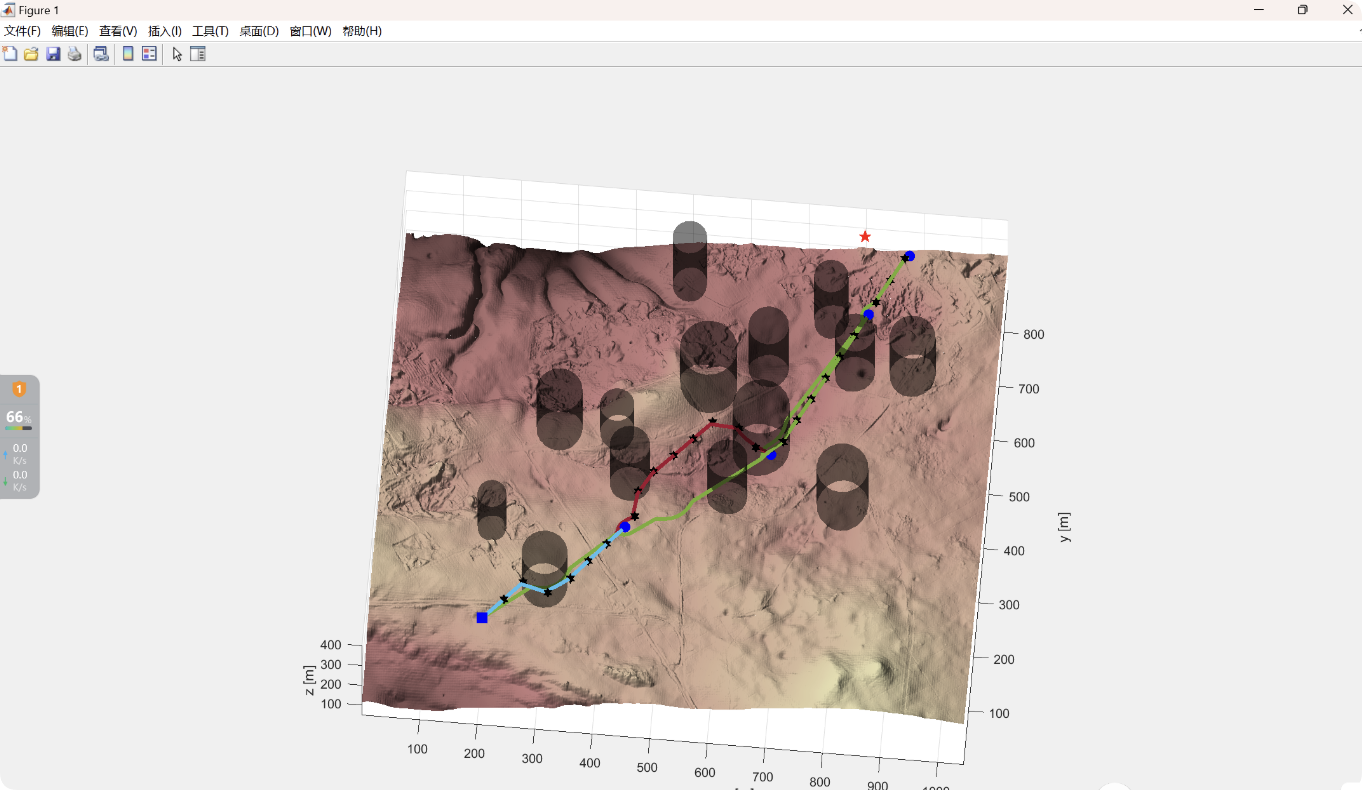The image size is (1362, 790).
Task: Click the x-axis tick label 500
Action: [x=647, y=768]
